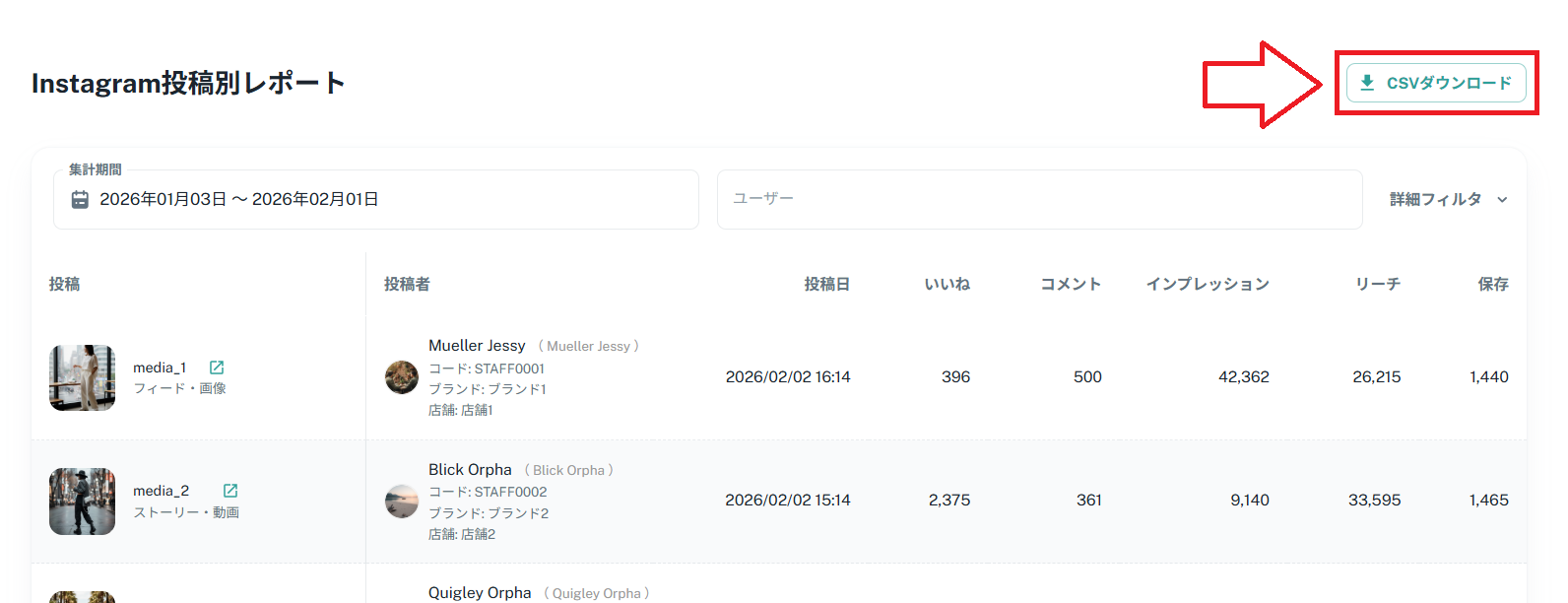Viewport: 1568px width, 603px height.
Task: Click Mueller Jessy's avatar icon
Action: 402,377
